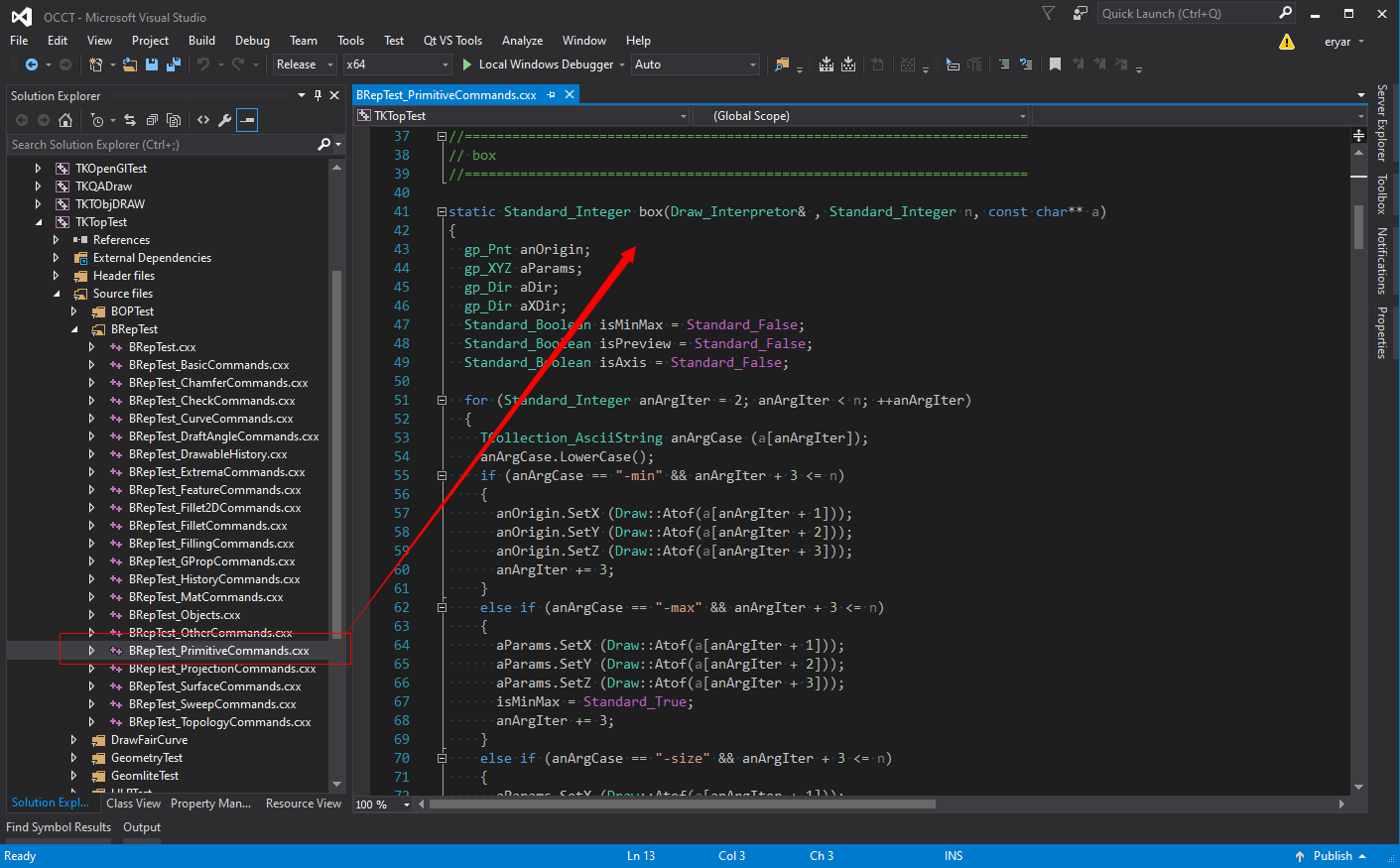Expand the DrawFairCurve folder
1400x868 pixels.
(74, 740)
